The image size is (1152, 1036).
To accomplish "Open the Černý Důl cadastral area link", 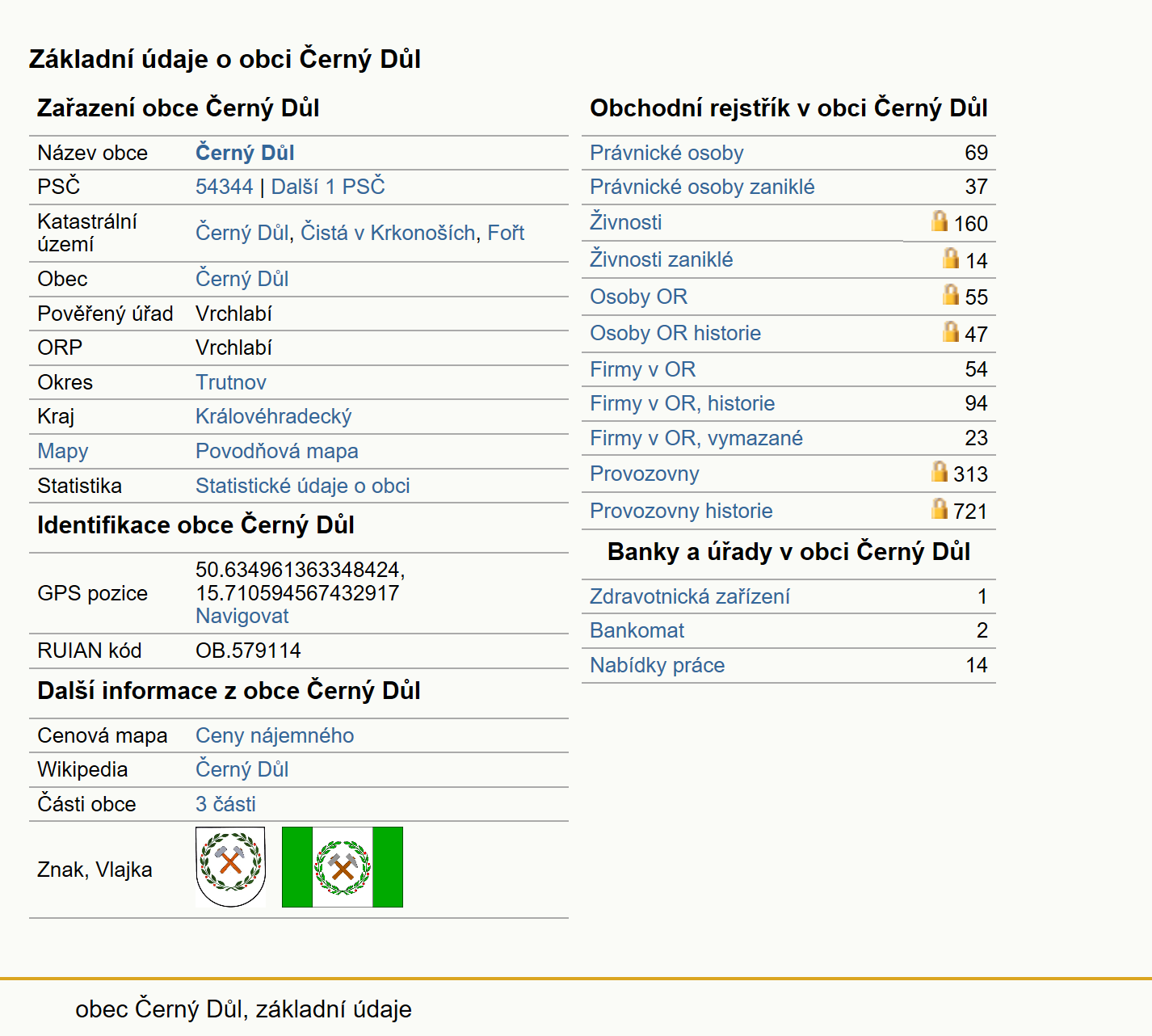I will pyautogui.click(x=242, y=233).
